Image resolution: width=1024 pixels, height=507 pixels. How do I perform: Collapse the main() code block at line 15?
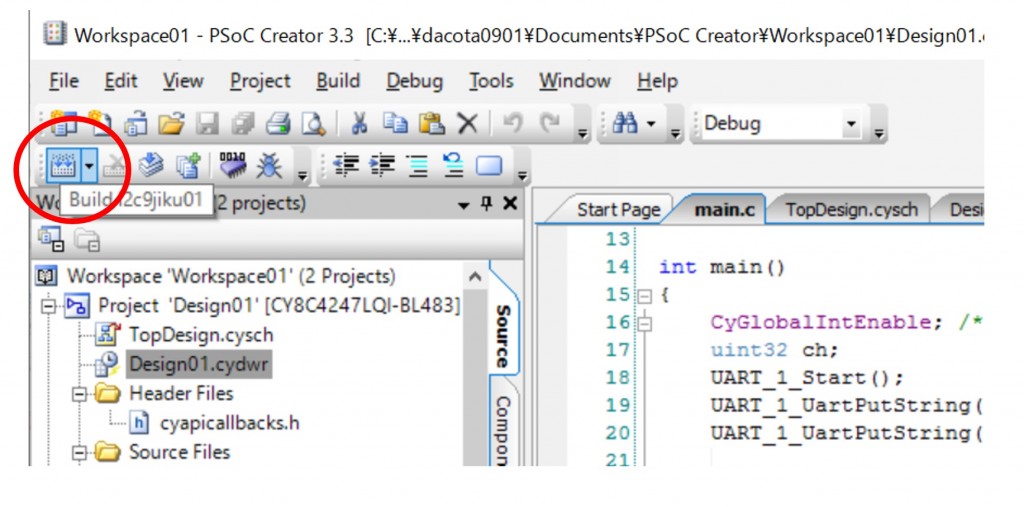tap(645, 296)
